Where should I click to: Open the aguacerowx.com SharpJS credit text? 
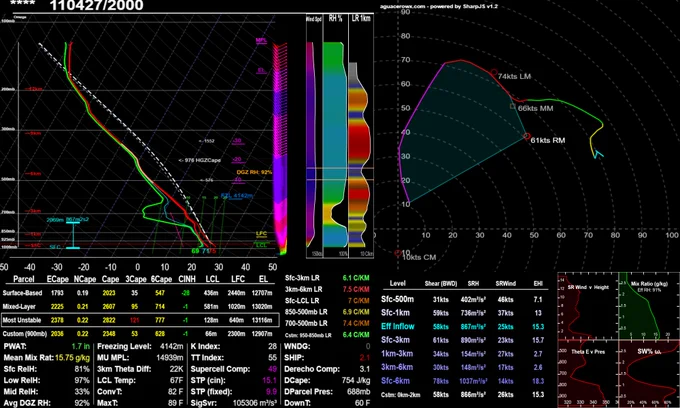(439, 7)
